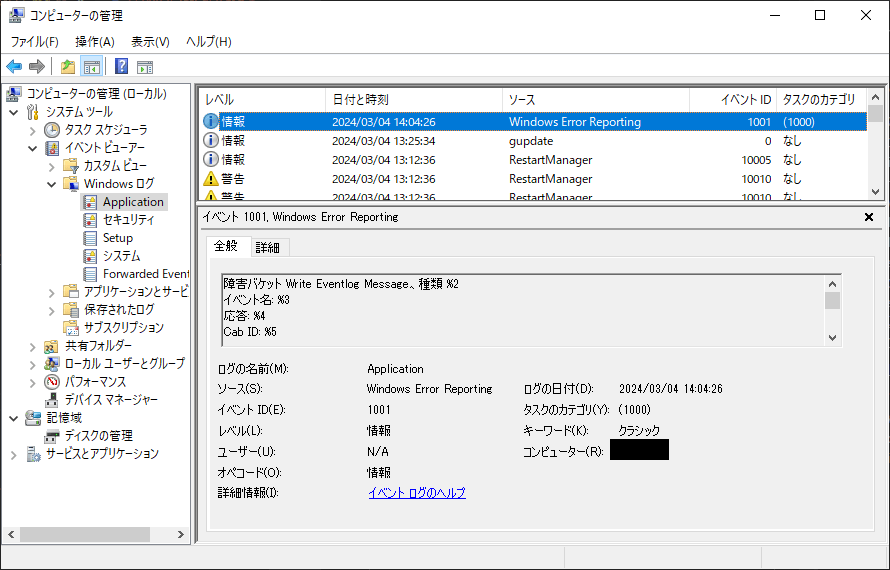Expand the タスク スケジューラ node

click(32, 131)
